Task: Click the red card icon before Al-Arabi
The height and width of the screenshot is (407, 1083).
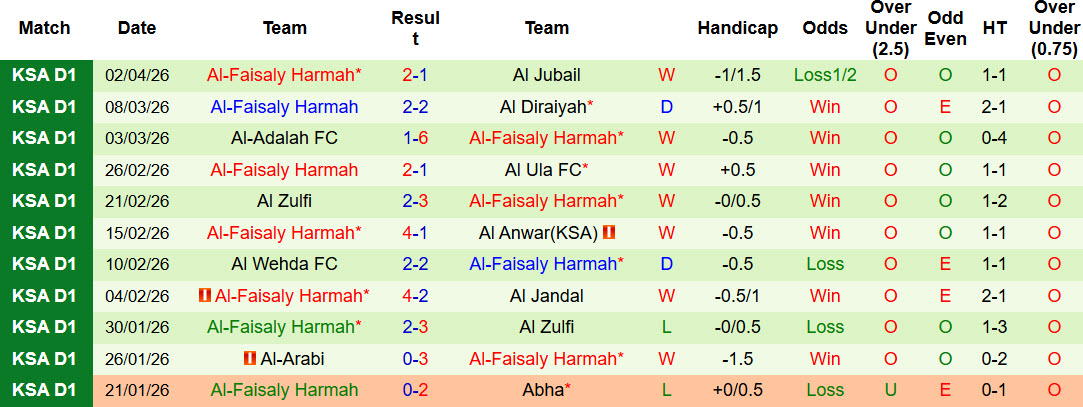Action: pyautogui.click(x=250, y=358)
